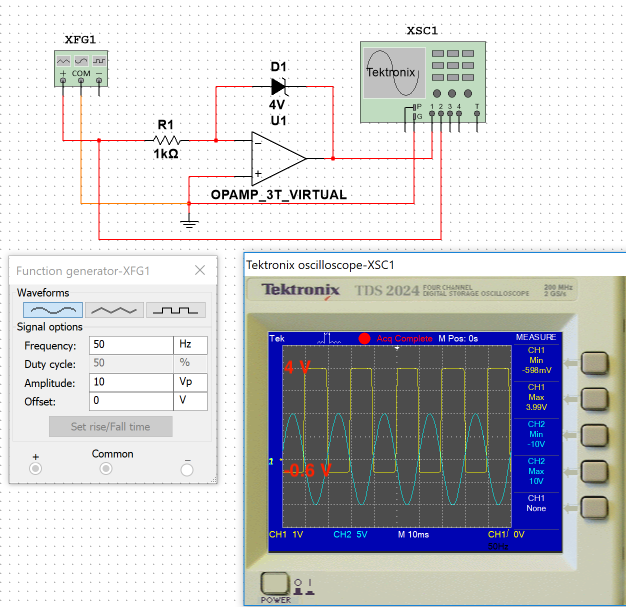Click Set rise/Fall time button
The width and height of the screenshot is (626, 607).
(x=111, y=427)
